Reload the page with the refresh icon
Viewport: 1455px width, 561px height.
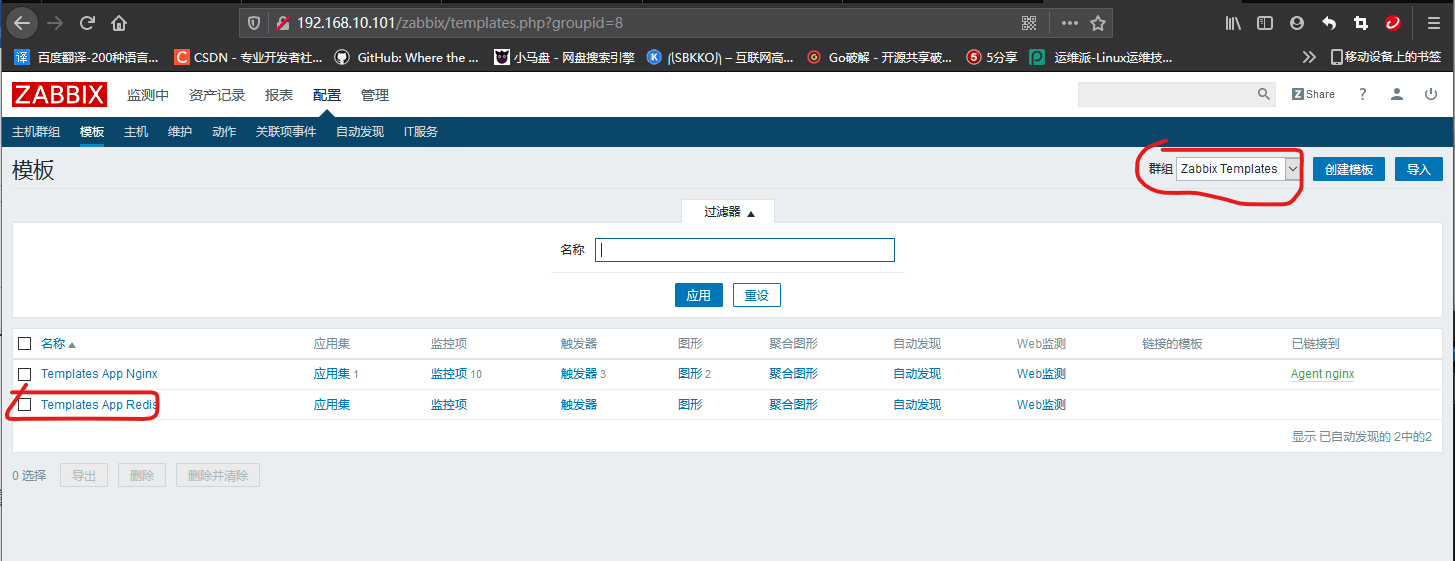click(x=87, y=22)
